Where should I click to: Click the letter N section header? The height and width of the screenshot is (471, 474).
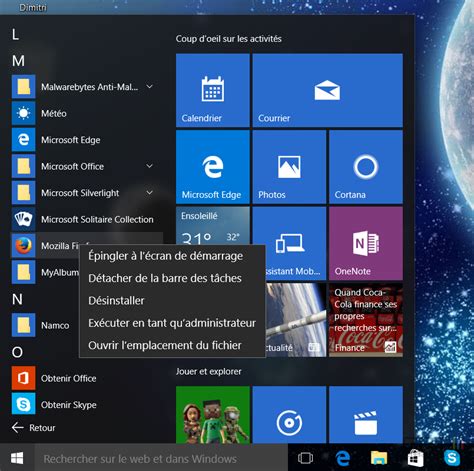pyautogui.click(x=17, y=299)
